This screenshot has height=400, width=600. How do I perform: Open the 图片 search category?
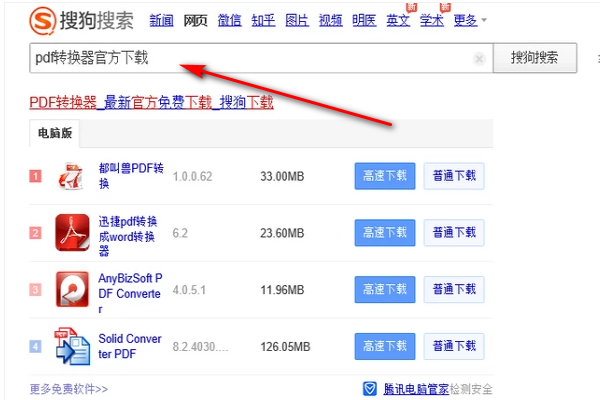coord(297,20)
